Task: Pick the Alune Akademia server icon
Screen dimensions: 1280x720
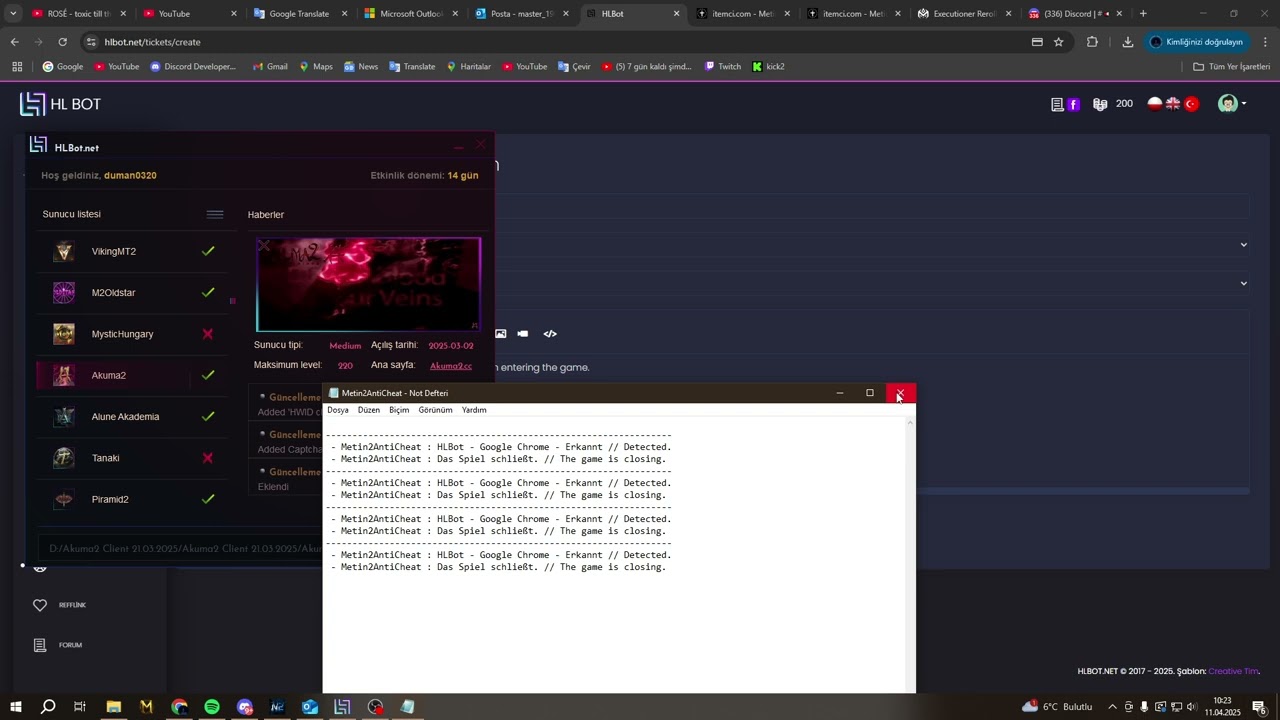Action: click(64, 417)
